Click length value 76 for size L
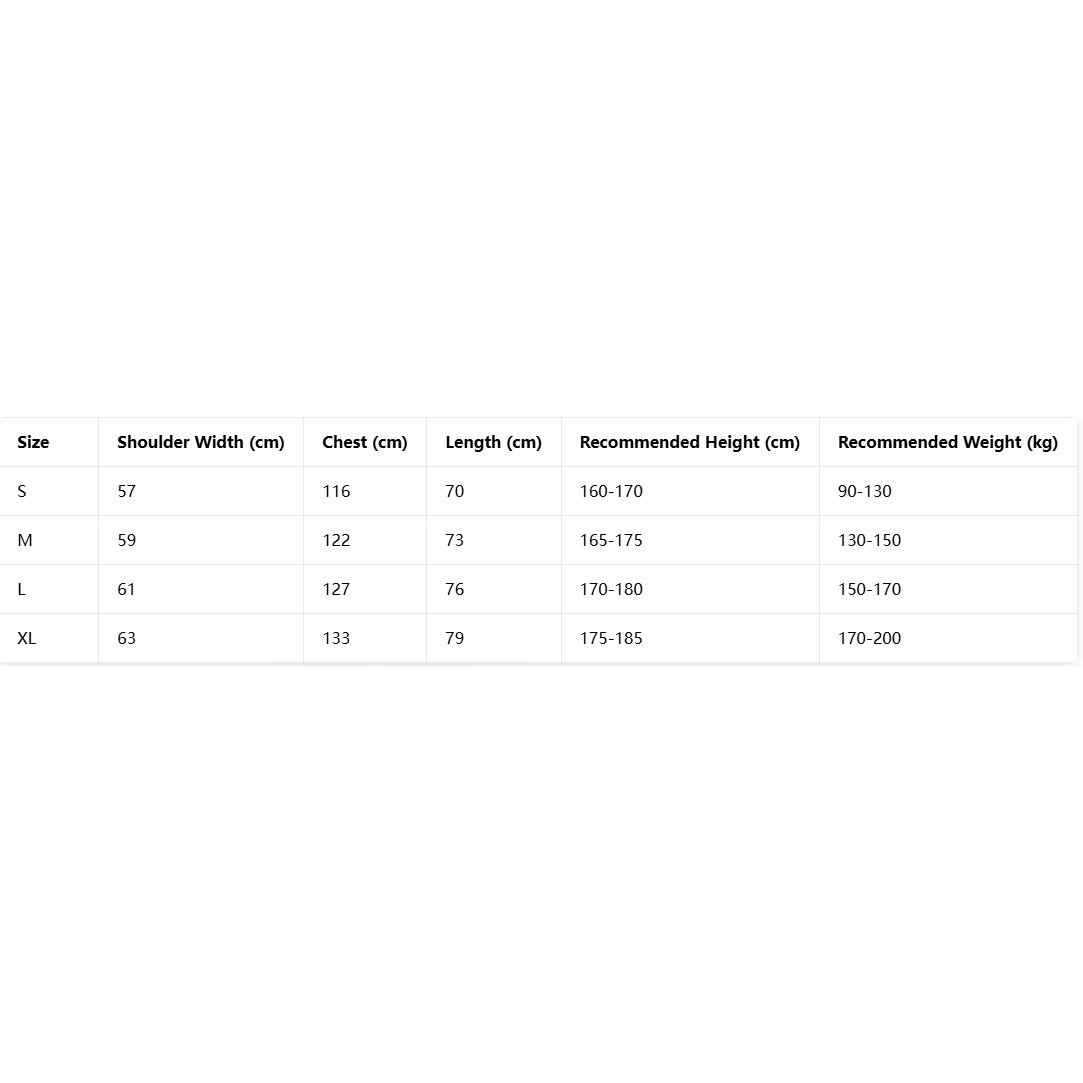1083x1083 pixels. (455, 589)
